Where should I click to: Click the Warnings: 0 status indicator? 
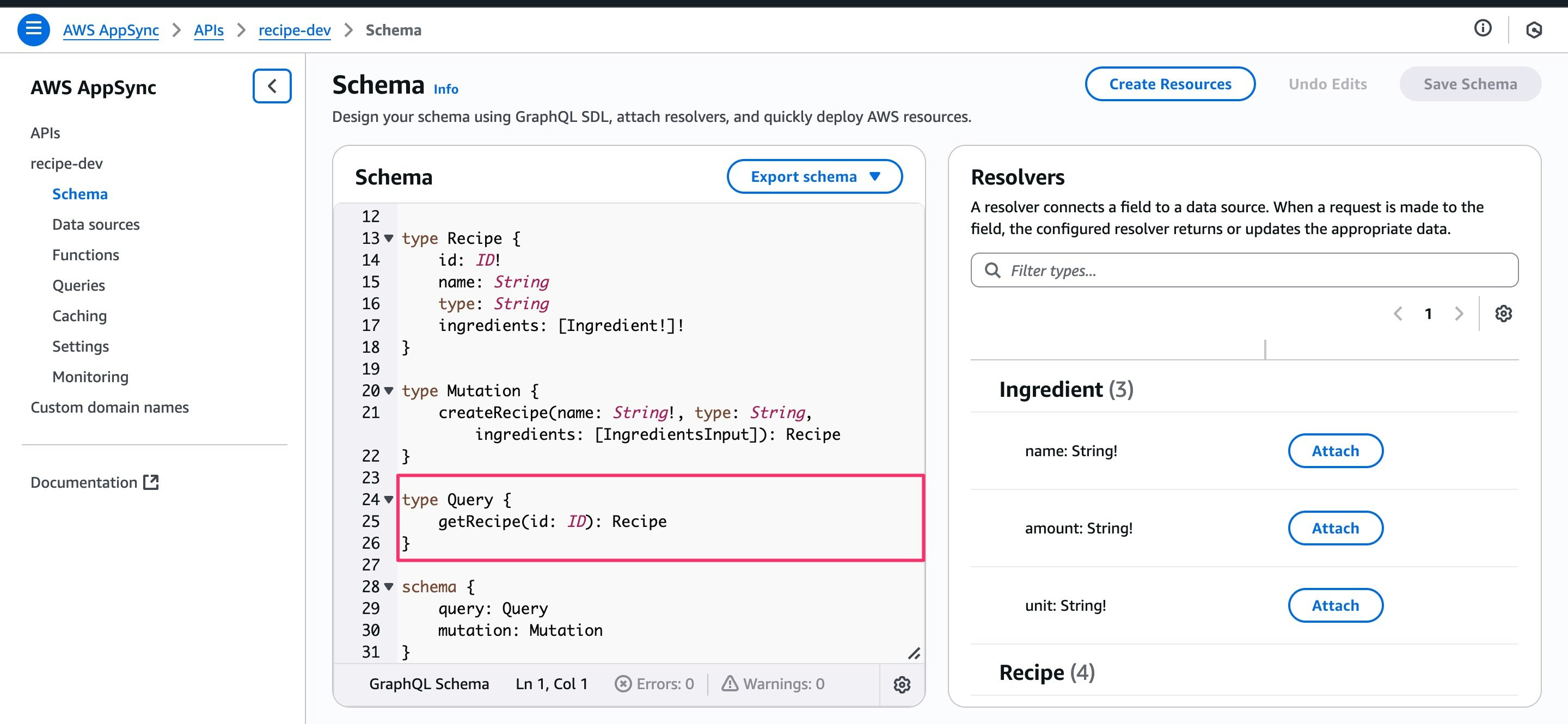click(773, 684)
